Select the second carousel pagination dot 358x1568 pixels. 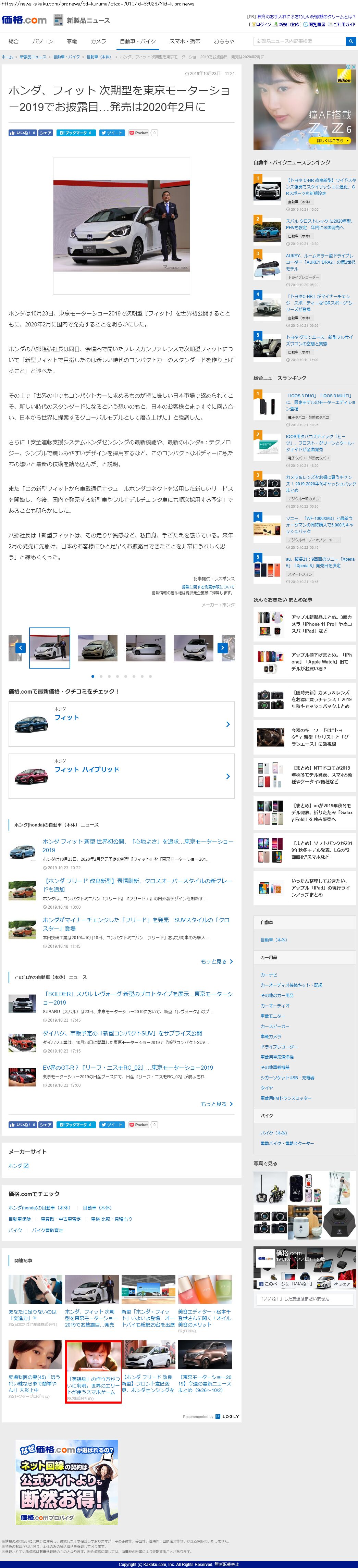101,676
